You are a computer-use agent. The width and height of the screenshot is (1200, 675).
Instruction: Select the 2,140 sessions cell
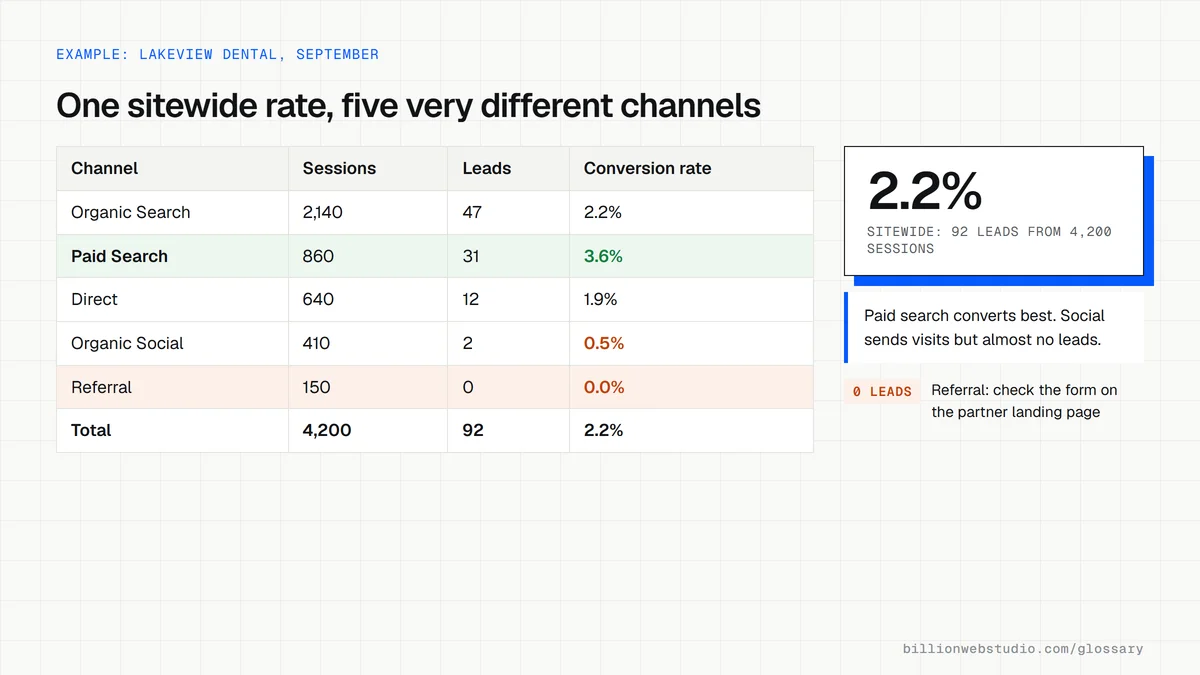point(368,212)
